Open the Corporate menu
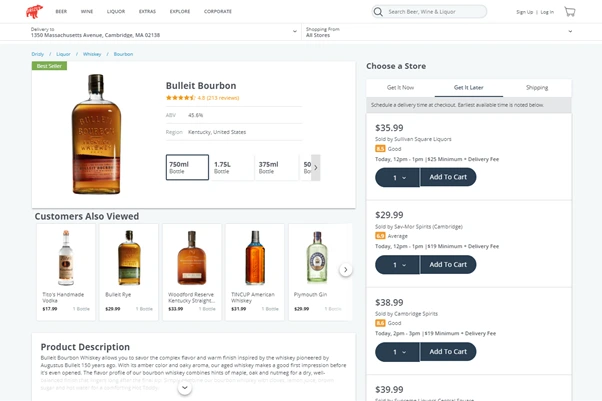 click(218, 12)
